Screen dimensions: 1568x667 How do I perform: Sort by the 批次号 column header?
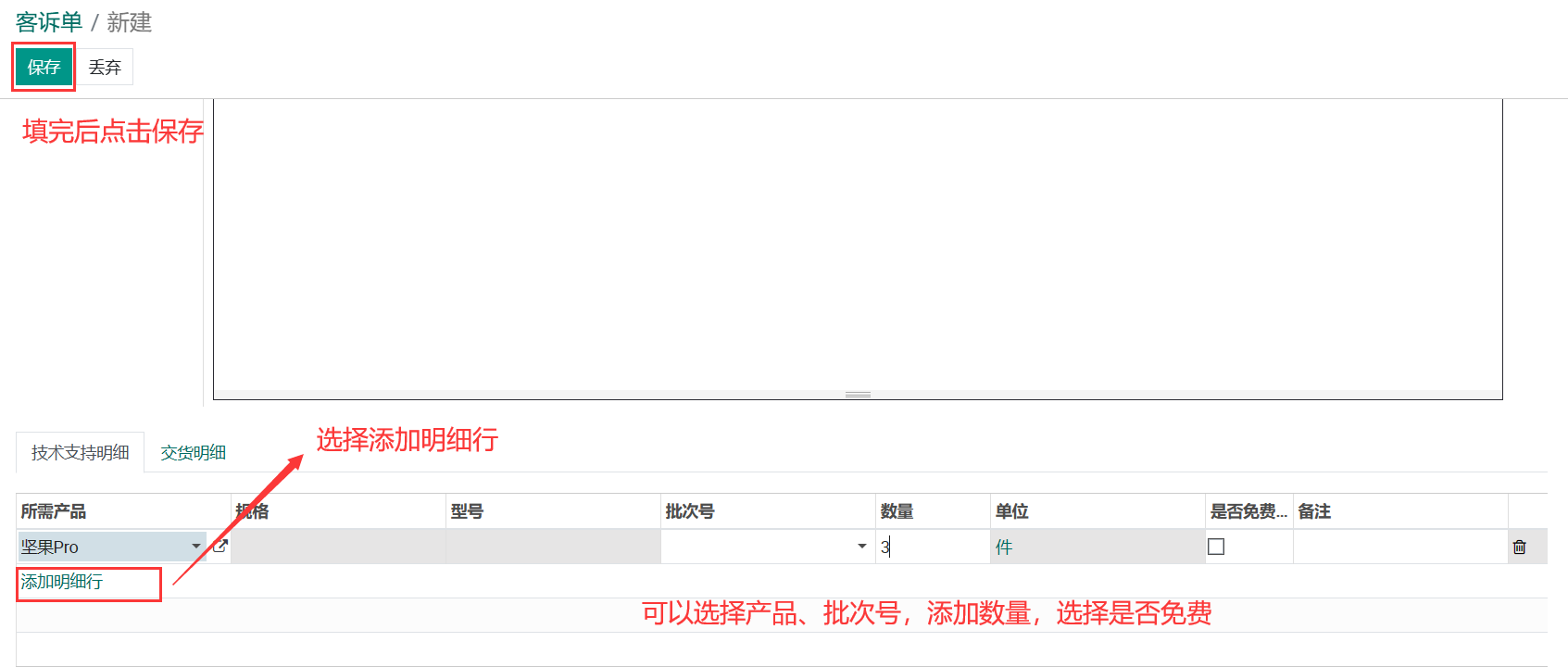pyautogui.click(x=690, y=511)
